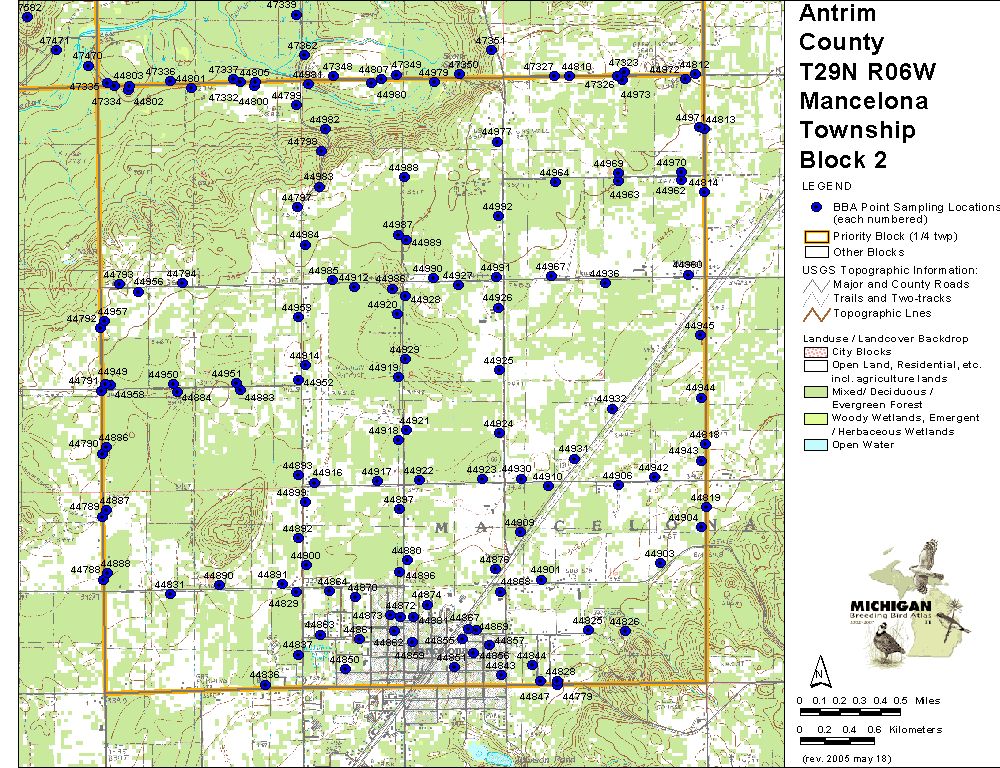Click the City Blocks color swatch

pos(817,352)
